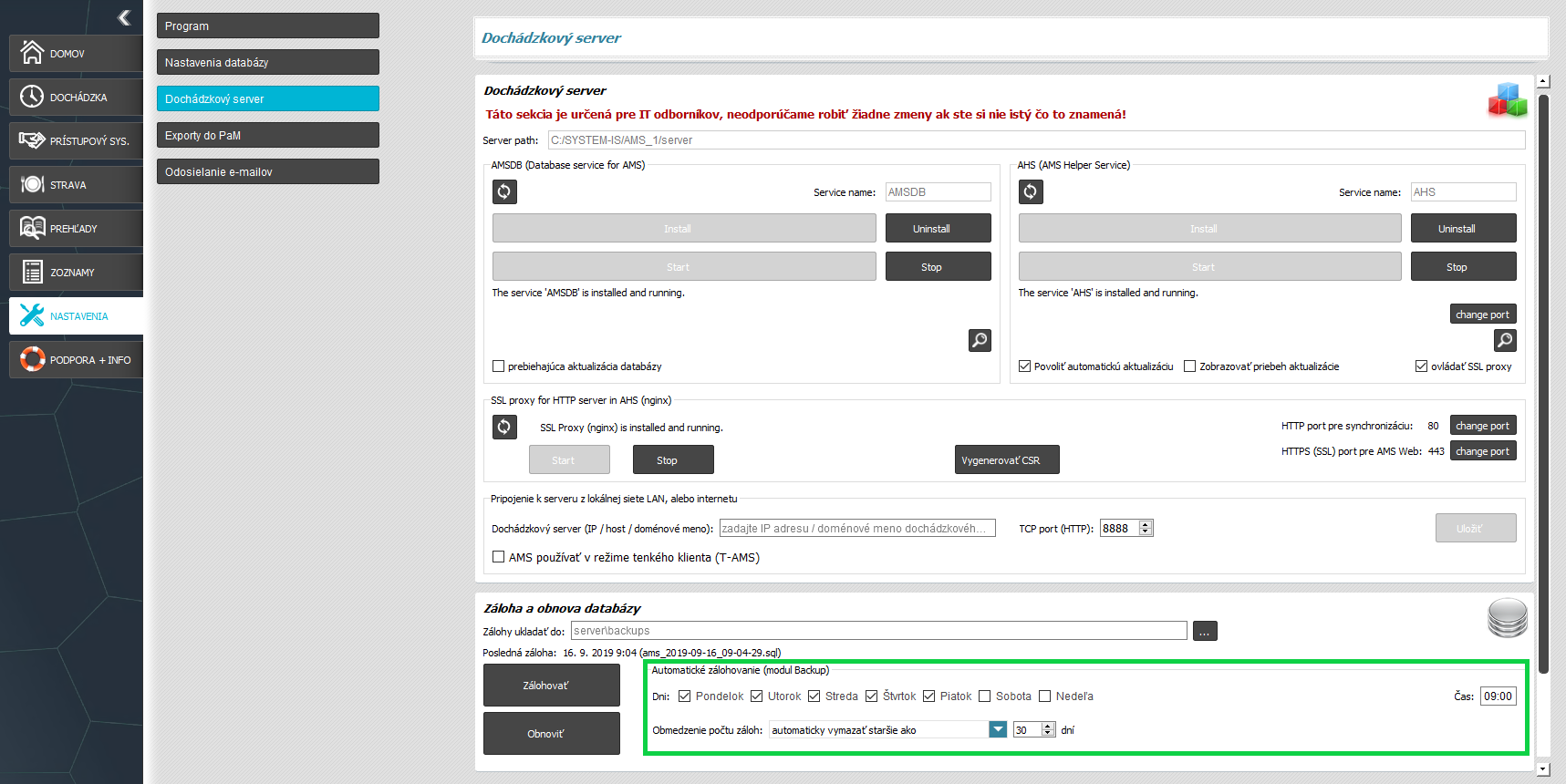Click the AMSDB service name field

pos(939,191)
